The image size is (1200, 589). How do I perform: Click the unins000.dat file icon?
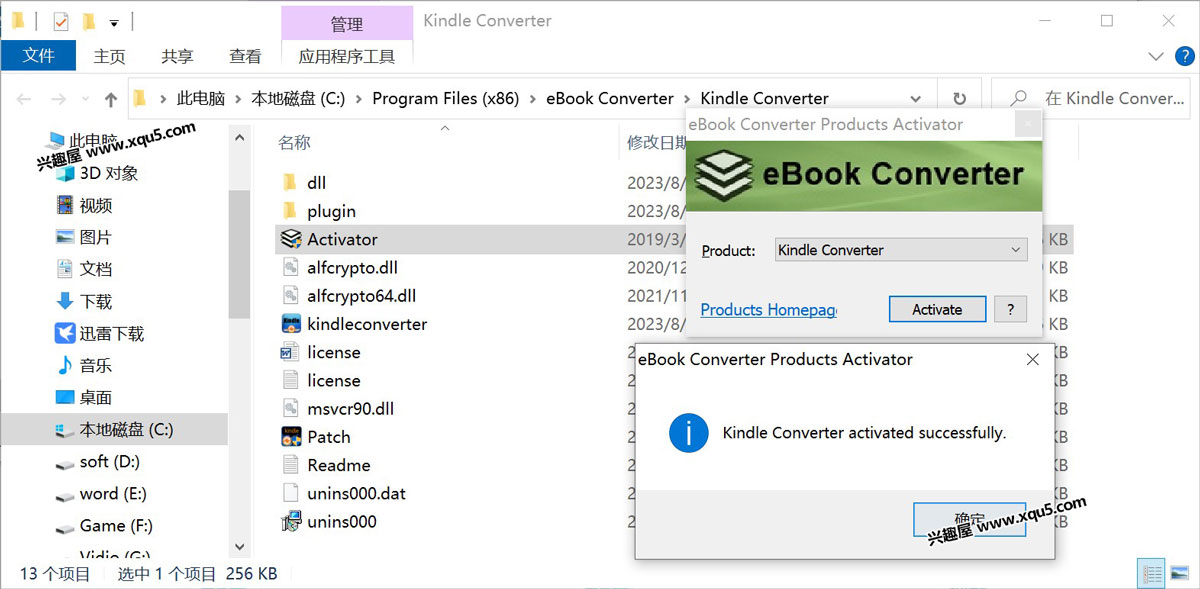[x=291, y=493]
